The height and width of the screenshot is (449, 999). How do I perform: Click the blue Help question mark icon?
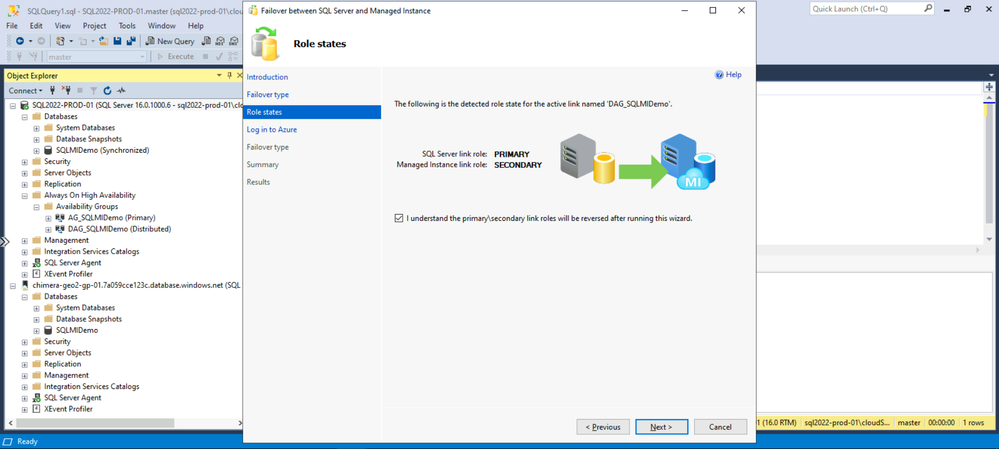(719, 75)
